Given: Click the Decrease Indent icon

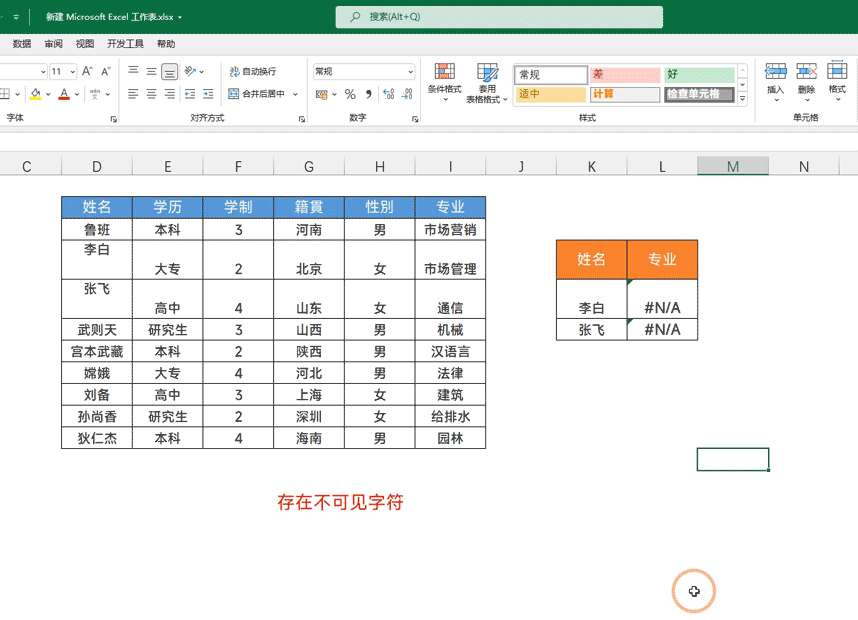Looking at the screenshot, I should point(190,94).
